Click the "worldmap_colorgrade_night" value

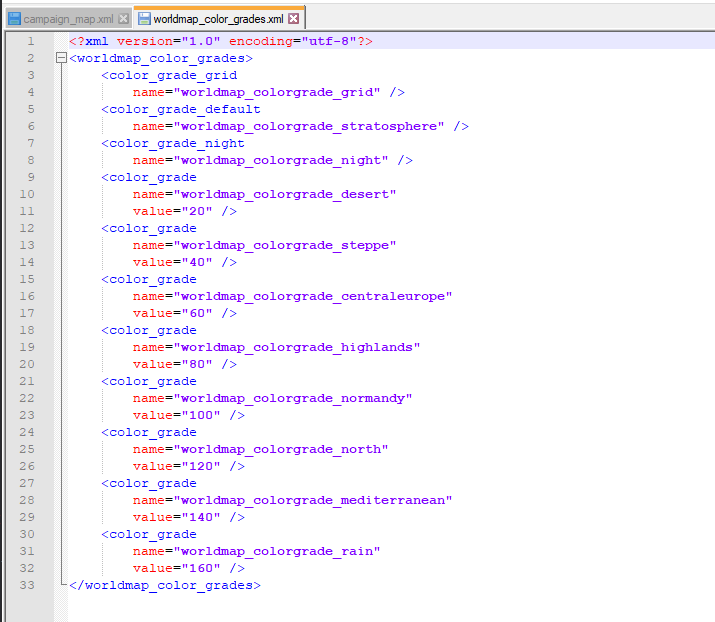[280, 161]
